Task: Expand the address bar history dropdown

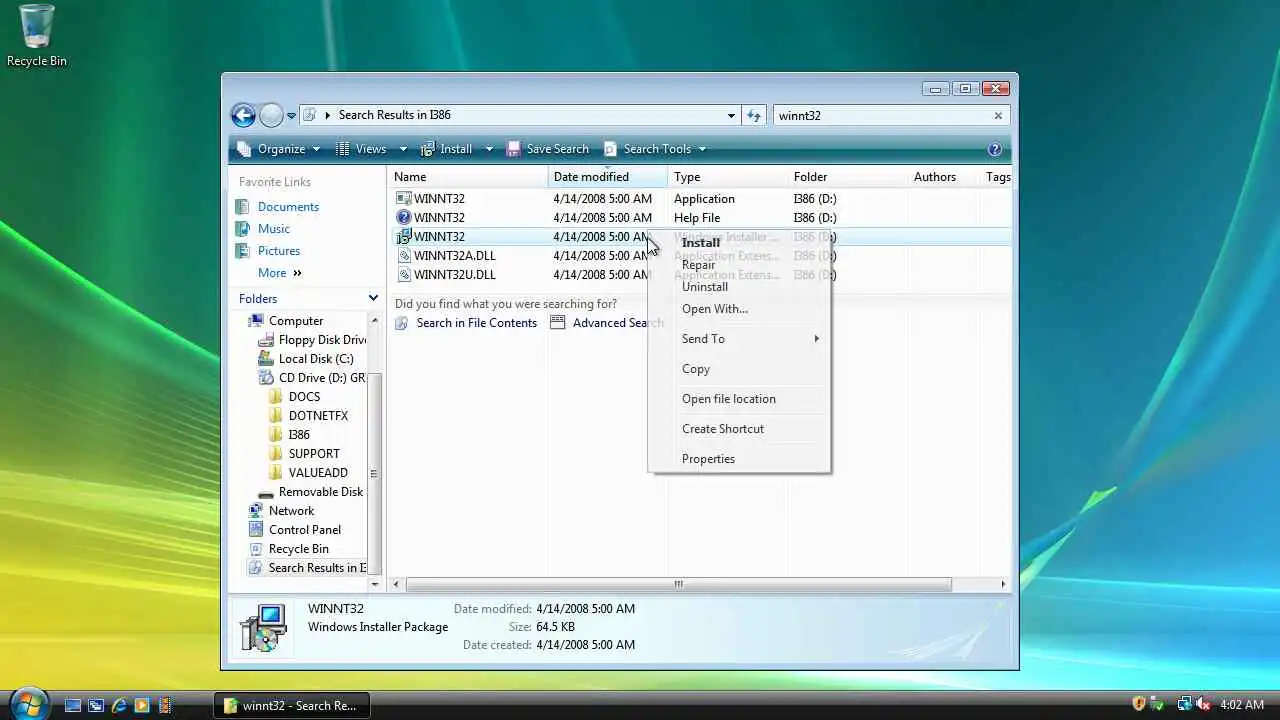Action: click(x=731, y=116)
